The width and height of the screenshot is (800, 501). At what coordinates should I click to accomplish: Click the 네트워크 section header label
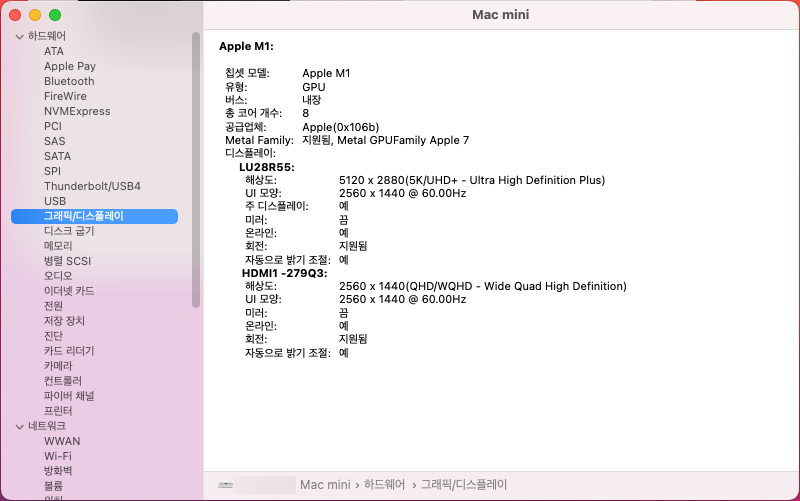46,426
